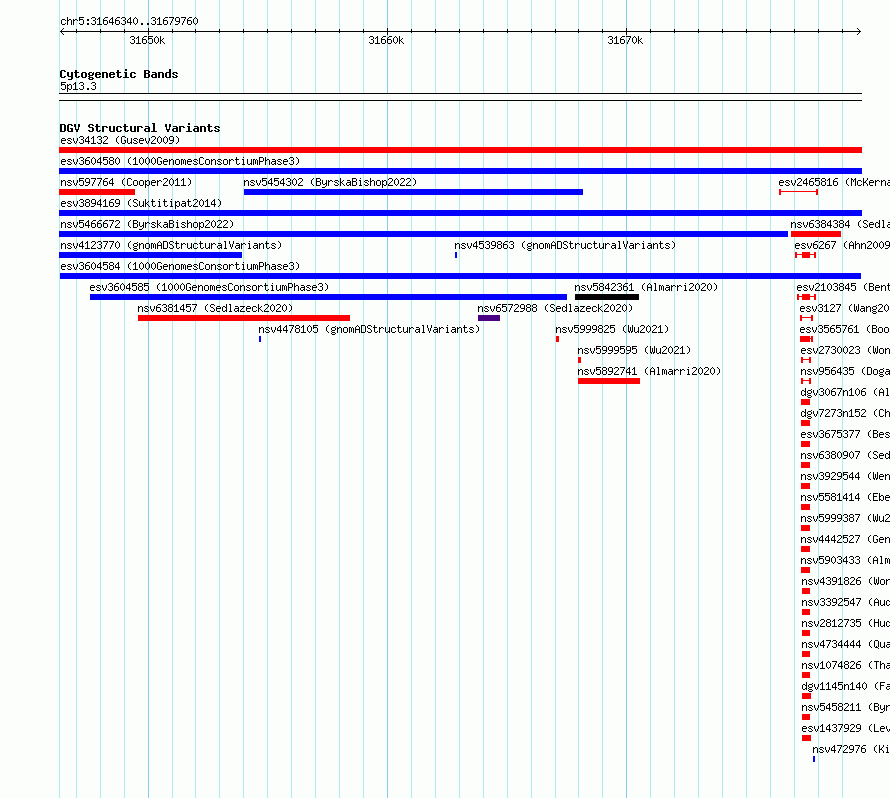
Task: Open esv3604585 (1000GenomesConsortiumPhase3) label
Action: pos(209,287)
